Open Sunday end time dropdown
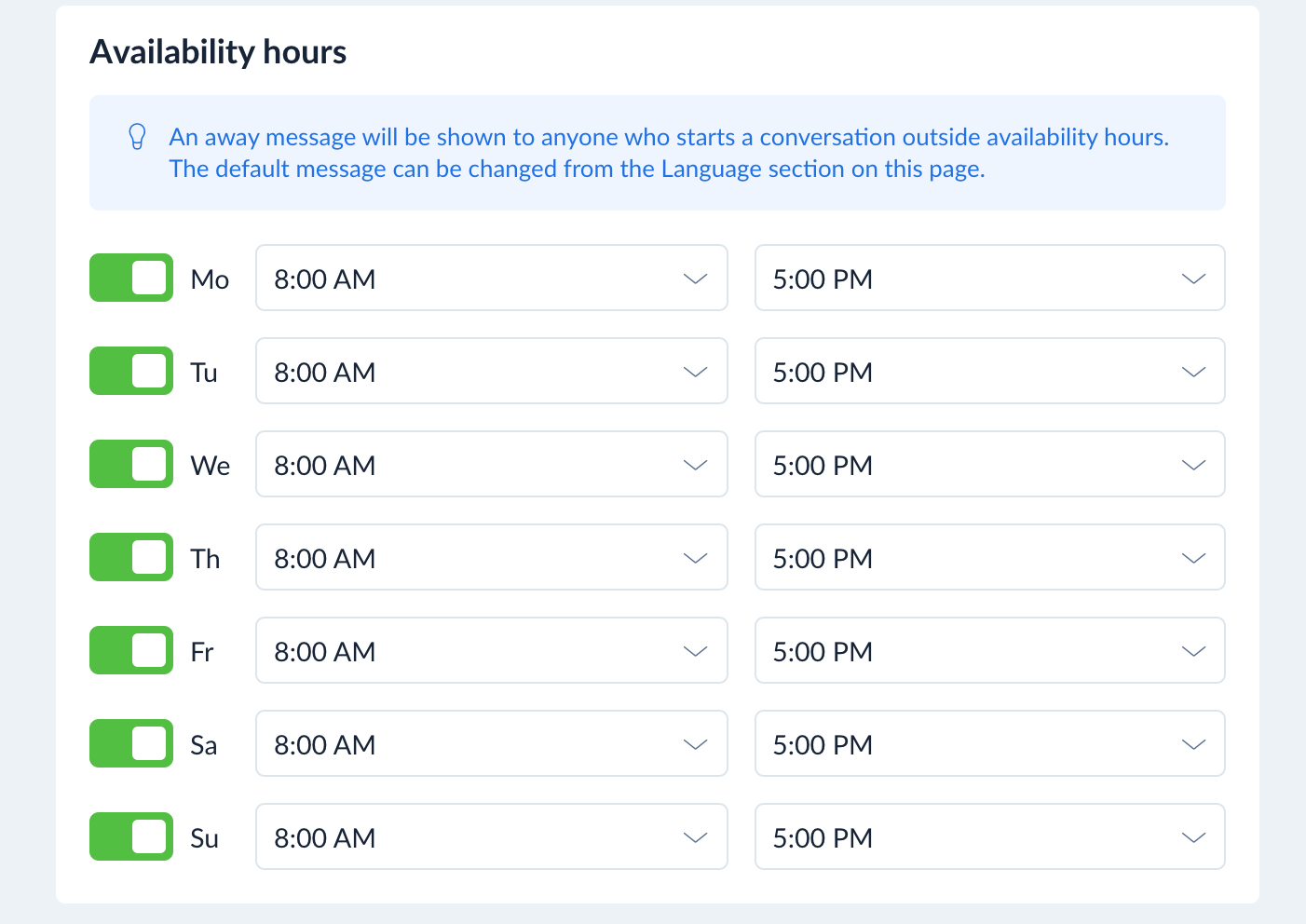1306x924 pixels. (x=989, y=836)
